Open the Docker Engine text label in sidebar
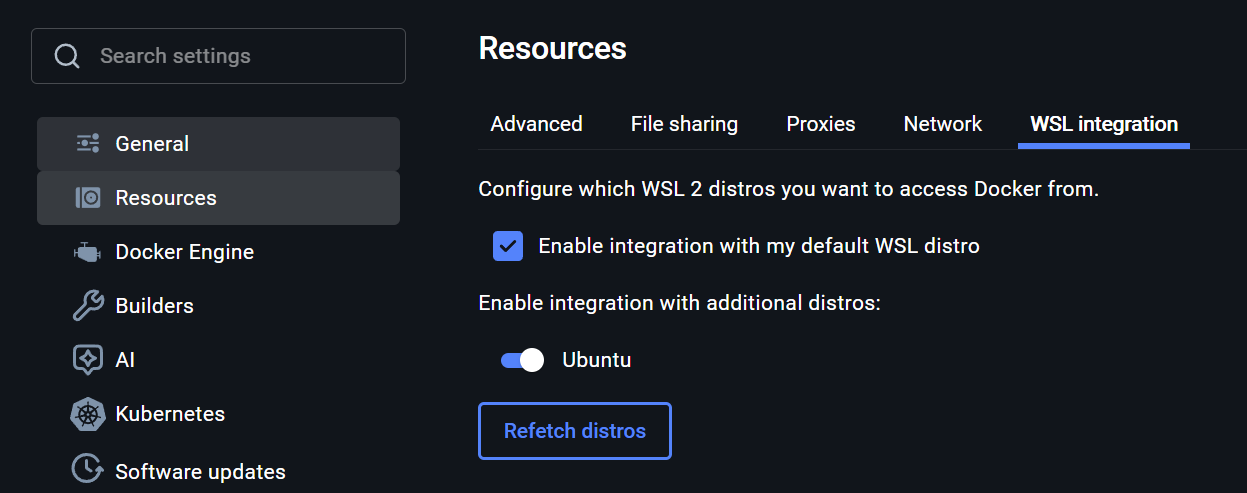The image size is (1247, 493). click(x=184, y=252)
